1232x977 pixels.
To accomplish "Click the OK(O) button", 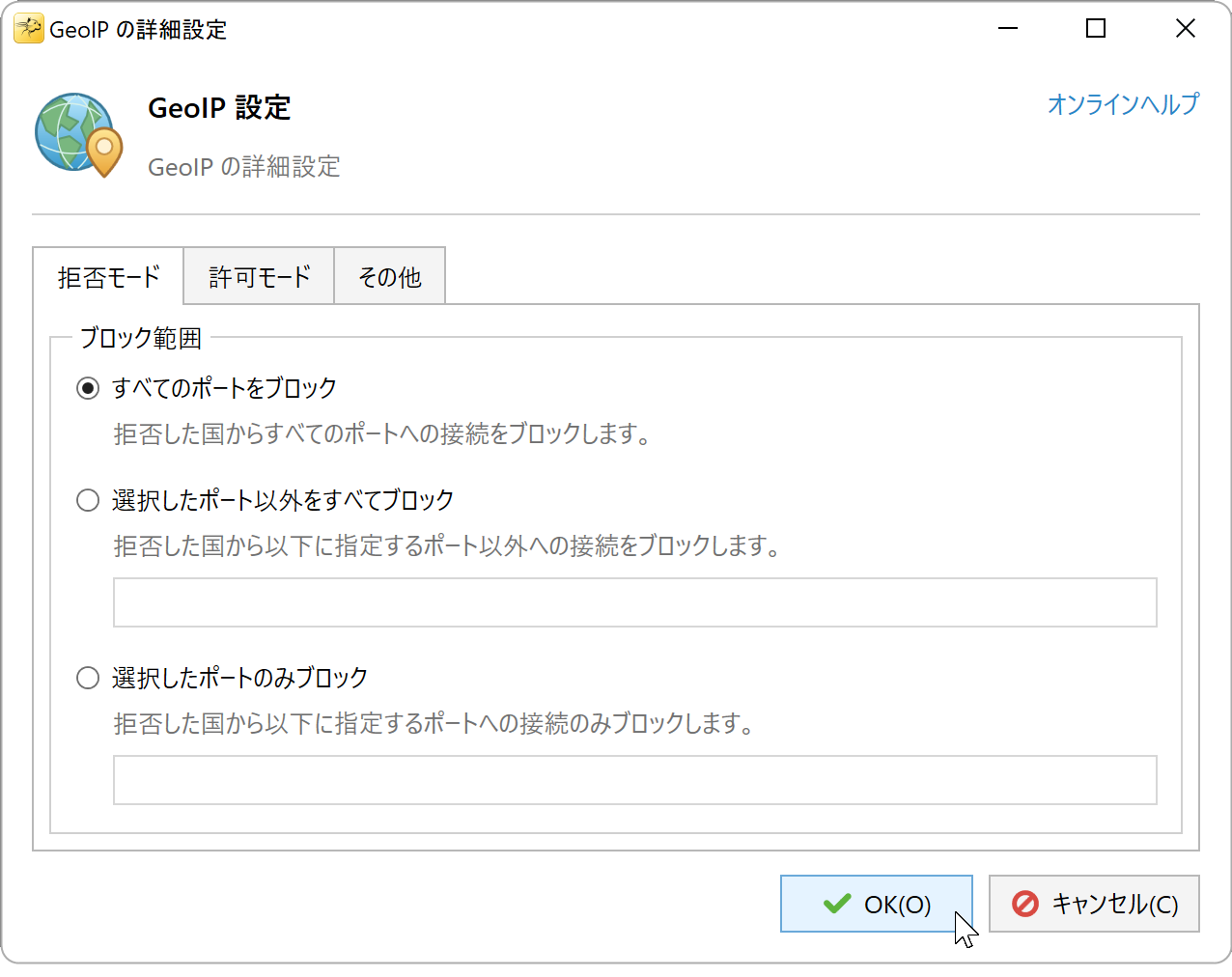I will click(877, 904).
